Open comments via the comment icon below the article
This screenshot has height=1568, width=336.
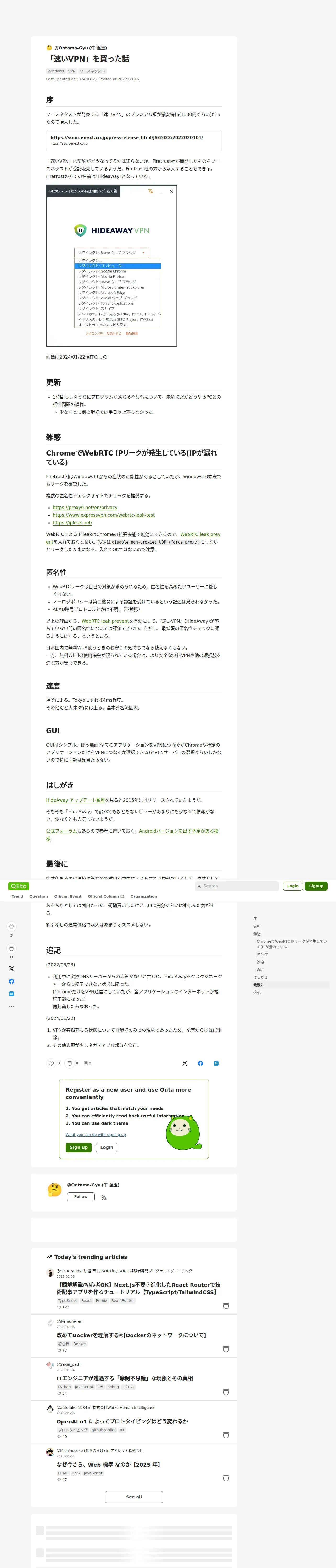(x=86, y=1063)
